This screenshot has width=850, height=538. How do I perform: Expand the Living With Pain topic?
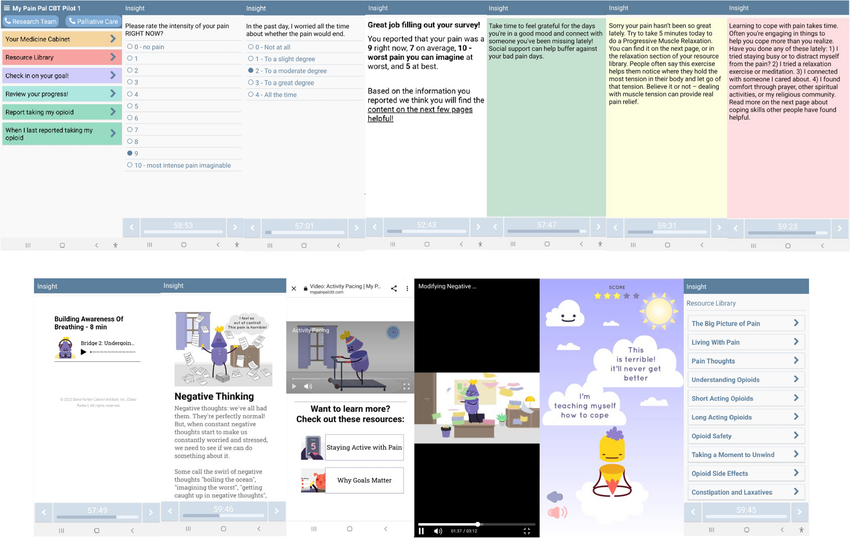[745, 342]
